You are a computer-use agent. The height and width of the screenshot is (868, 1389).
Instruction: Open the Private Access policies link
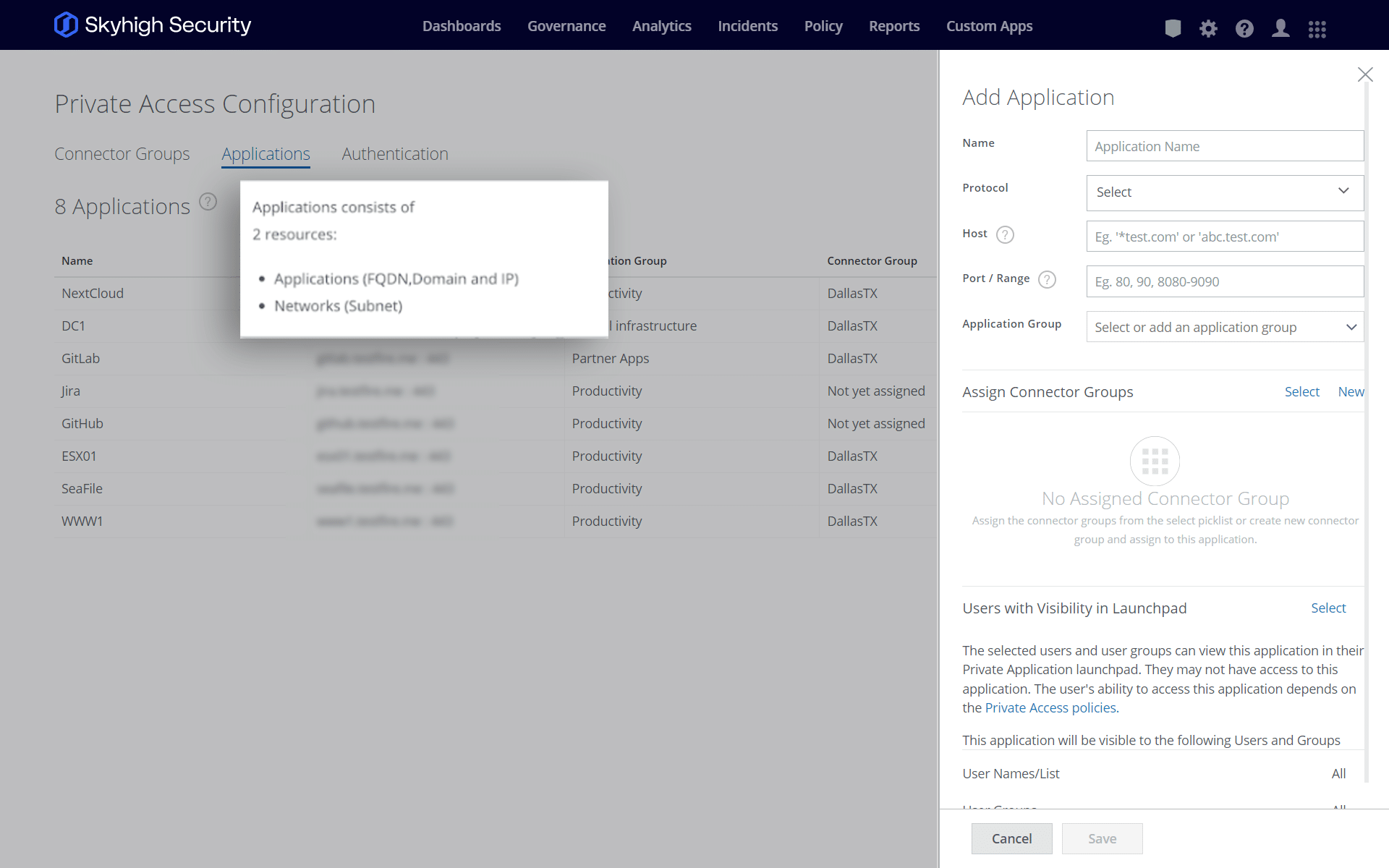1050,708
